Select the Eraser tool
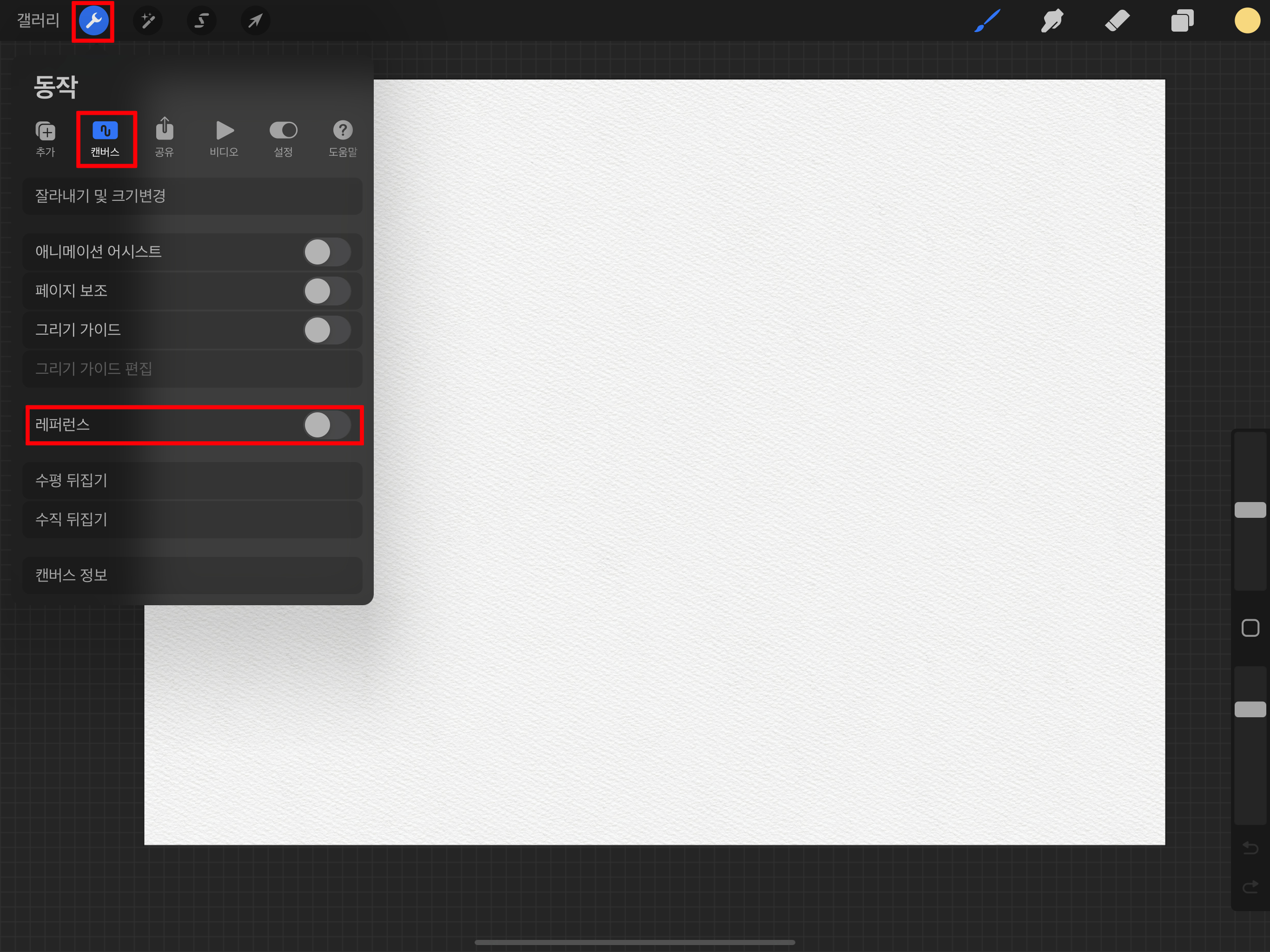 (1117, 21)
